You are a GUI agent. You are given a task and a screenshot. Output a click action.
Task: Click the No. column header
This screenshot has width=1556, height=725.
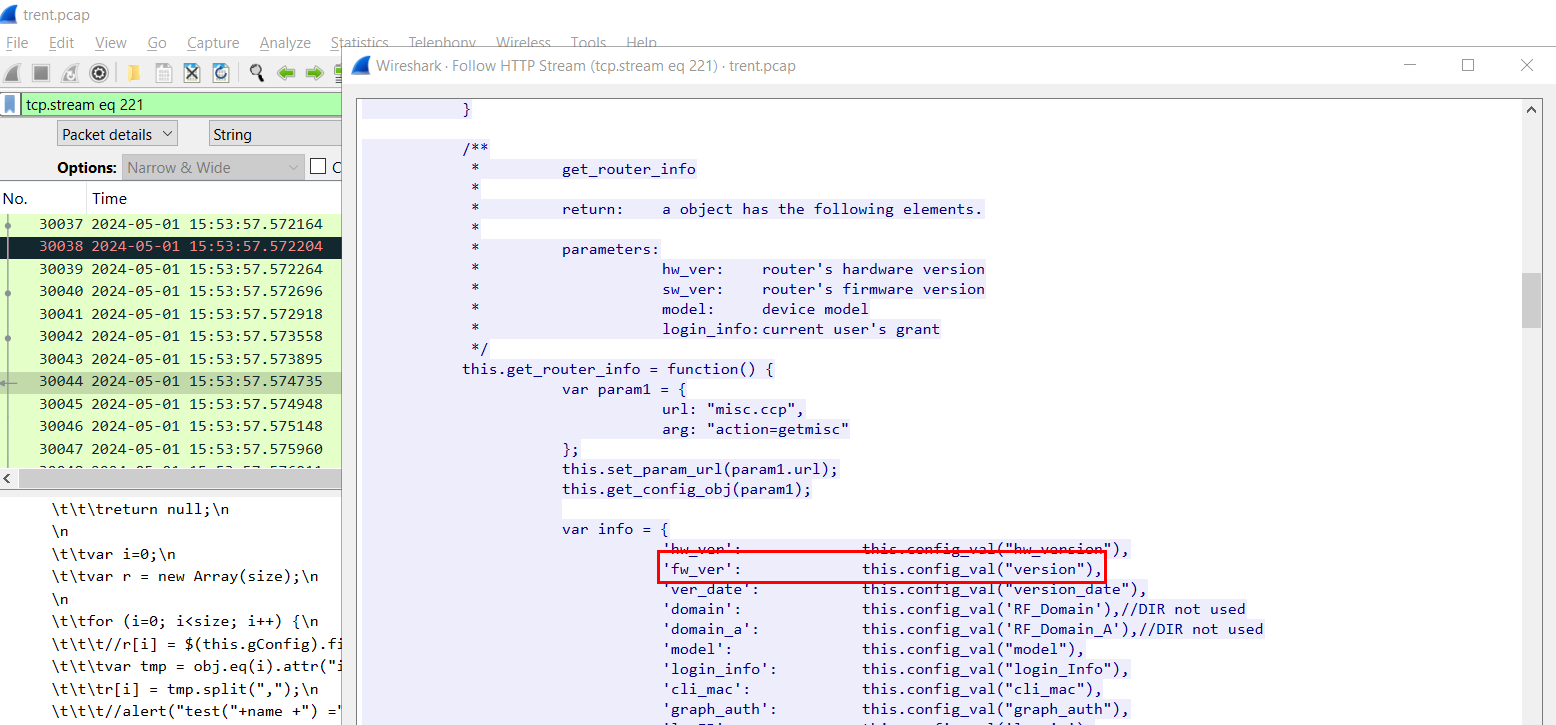tap(15, 198)
